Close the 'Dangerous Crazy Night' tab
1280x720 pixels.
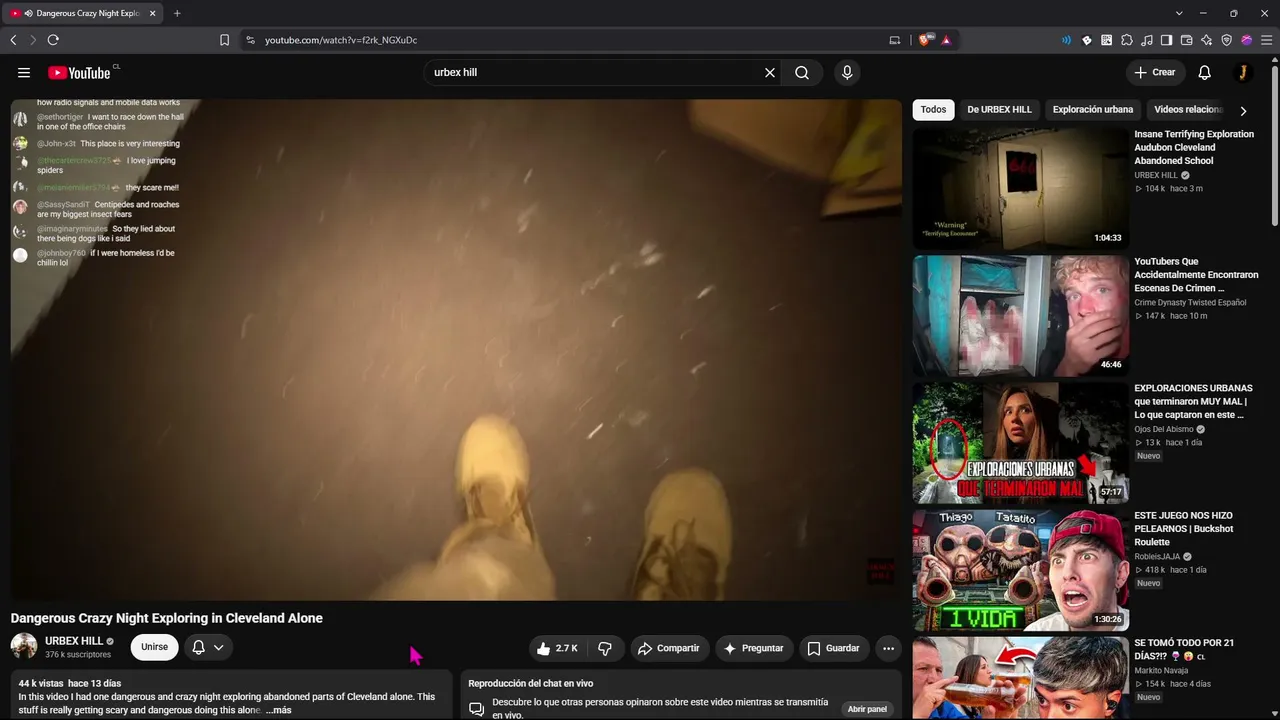tap(153, 13)
